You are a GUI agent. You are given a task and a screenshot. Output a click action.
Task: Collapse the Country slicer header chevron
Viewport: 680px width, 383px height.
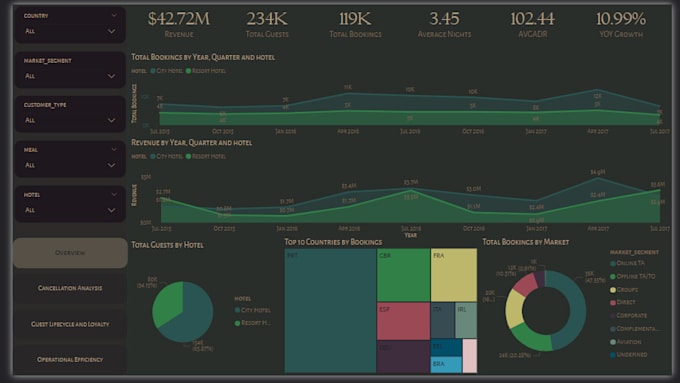(114, 16)
